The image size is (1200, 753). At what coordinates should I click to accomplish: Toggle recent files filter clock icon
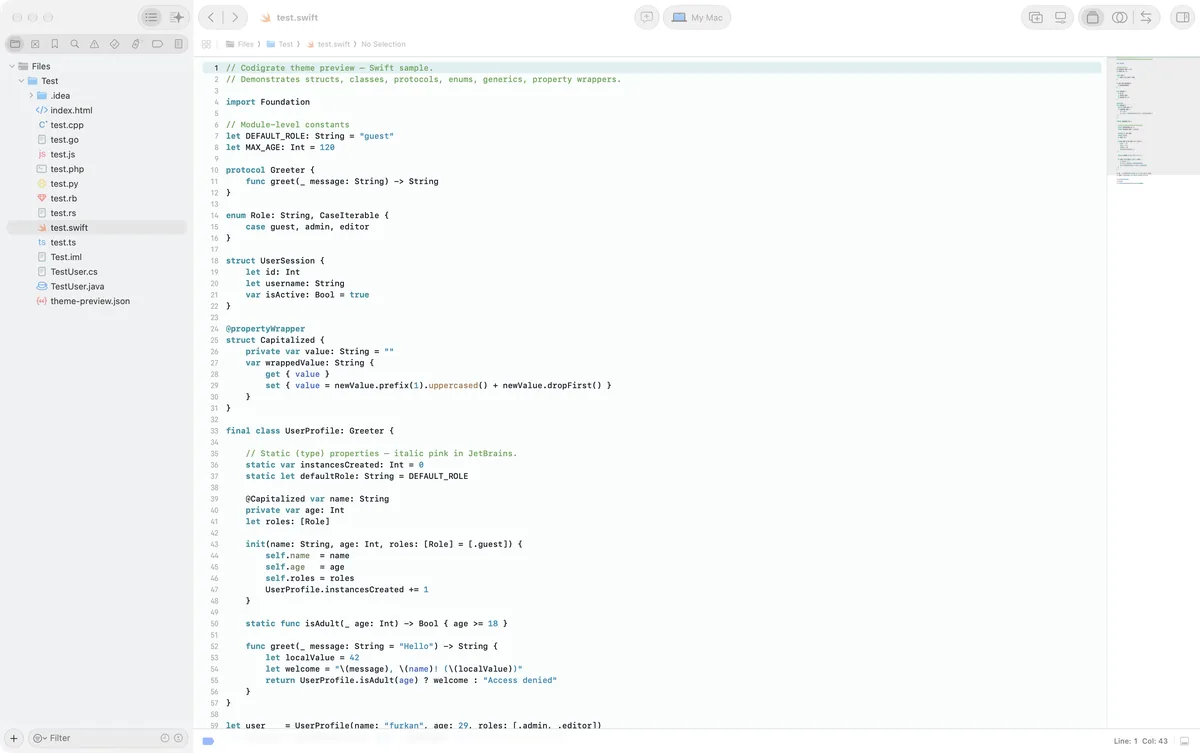165,738
